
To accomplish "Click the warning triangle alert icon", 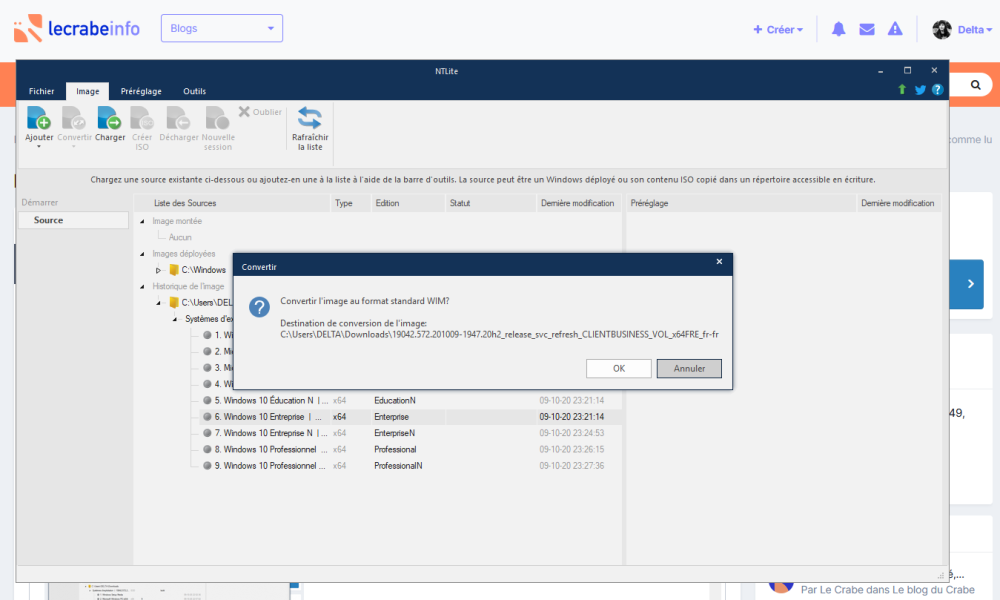I will click(895, 29).
